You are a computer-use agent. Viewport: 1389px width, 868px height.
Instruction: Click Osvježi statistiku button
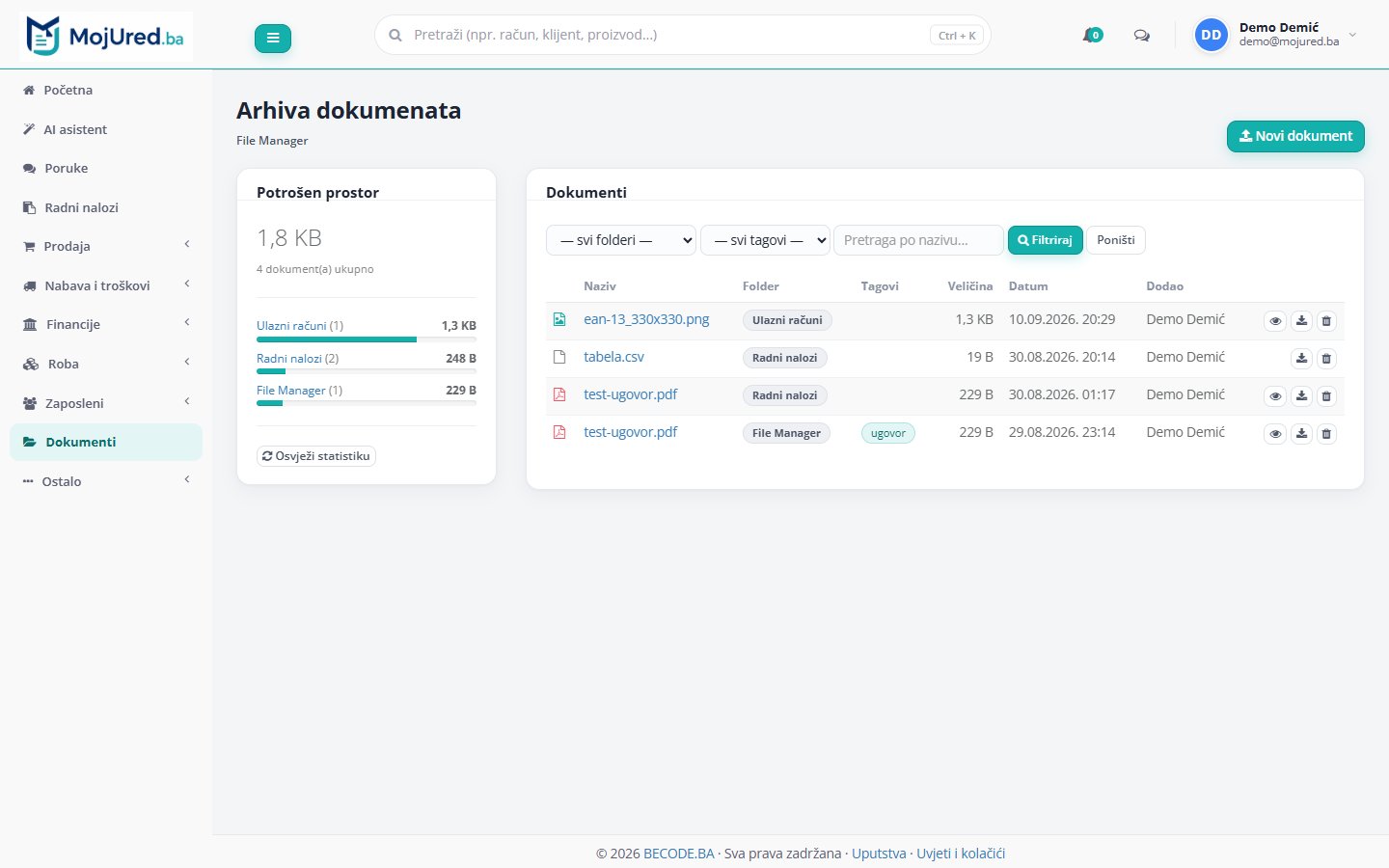[316, 456]
